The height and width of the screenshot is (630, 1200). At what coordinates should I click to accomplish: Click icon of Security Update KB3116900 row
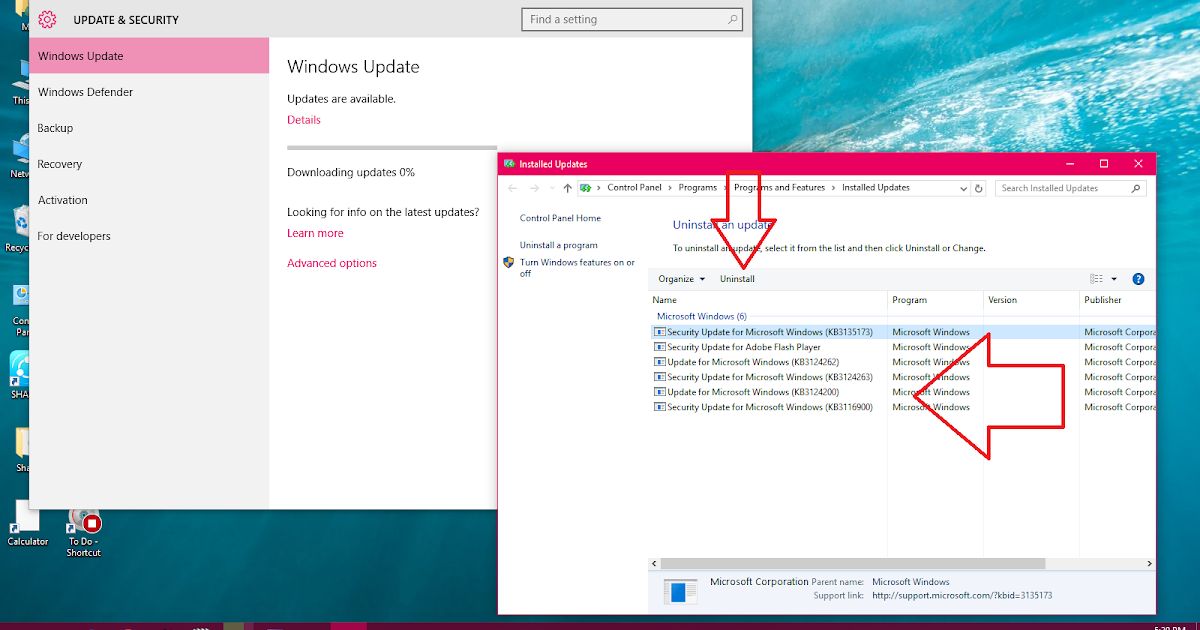pyautogui.click(x=659, y=407)
